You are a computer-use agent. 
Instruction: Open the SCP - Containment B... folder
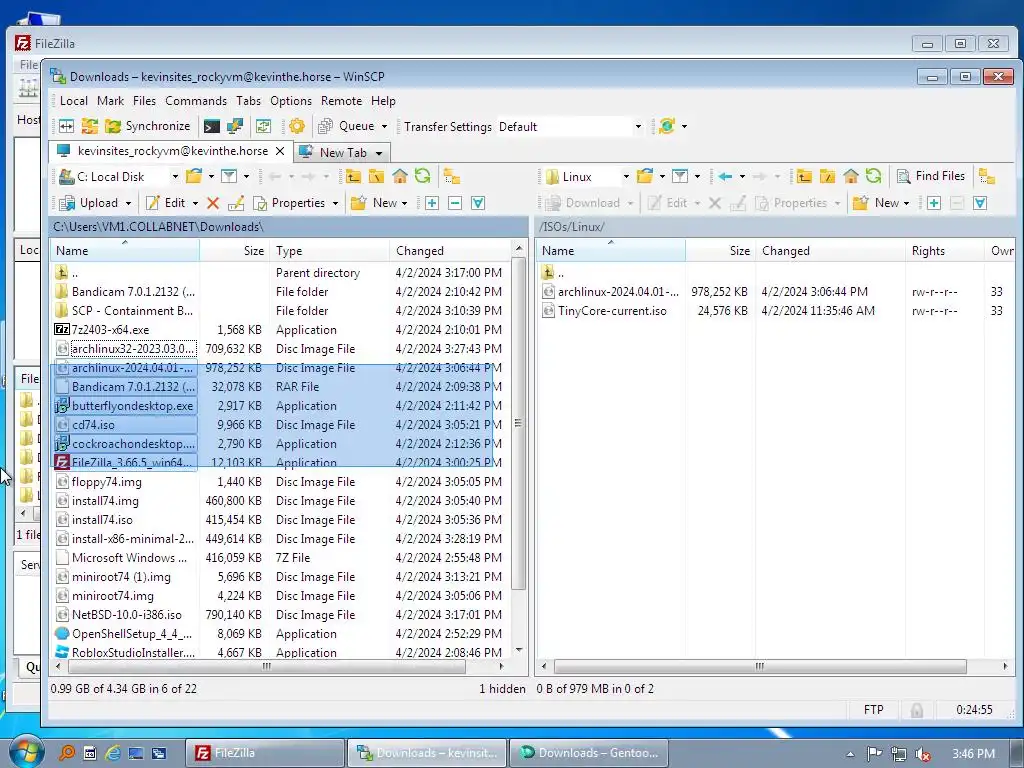coord(132,311)
